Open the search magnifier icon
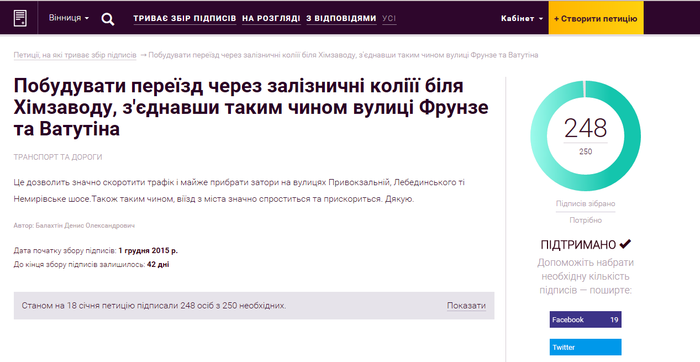 click(108, 19)
